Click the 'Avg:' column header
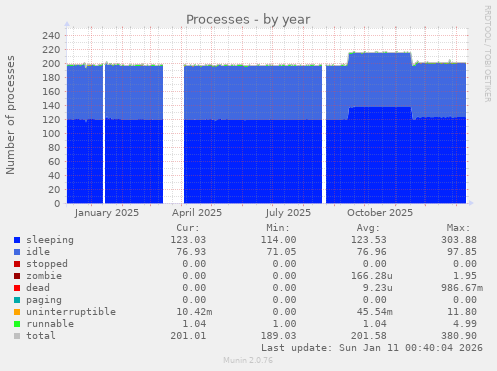The height and width of the screenshot is (371, 497). tap(368, 228)
